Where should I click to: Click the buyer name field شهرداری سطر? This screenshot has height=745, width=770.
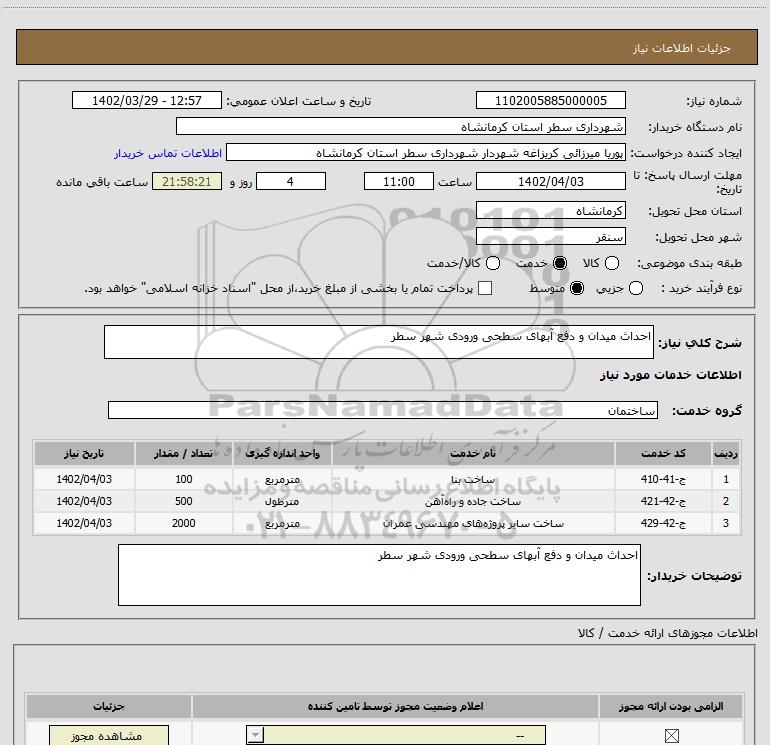pyautogui.click(x=401, y=126)
